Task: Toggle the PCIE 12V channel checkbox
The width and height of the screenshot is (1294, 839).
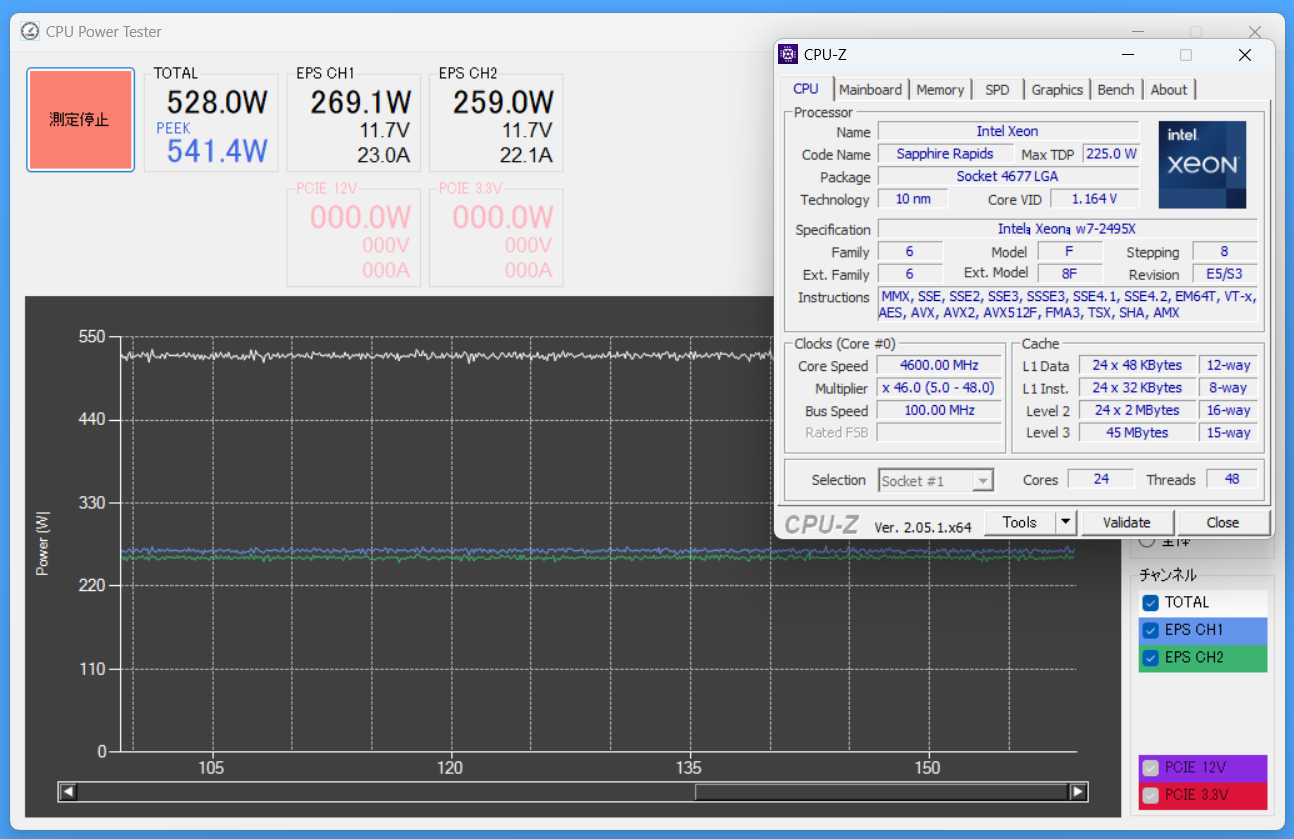Action: coord(1150,768)
